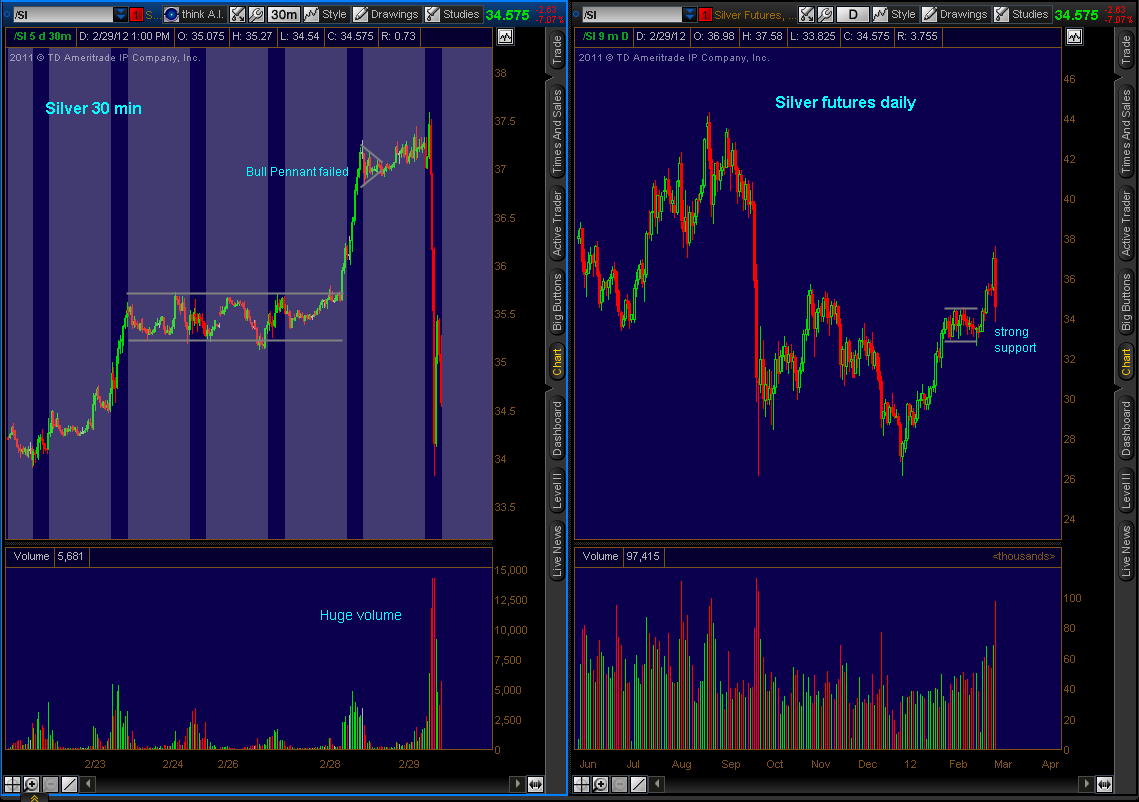Open the Studies menu on left chart
1139x802 pixels.
(452, 15)
